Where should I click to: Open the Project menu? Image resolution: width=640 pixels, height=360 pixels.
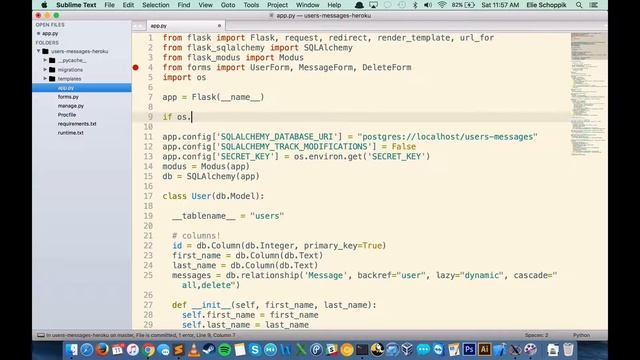278,5
